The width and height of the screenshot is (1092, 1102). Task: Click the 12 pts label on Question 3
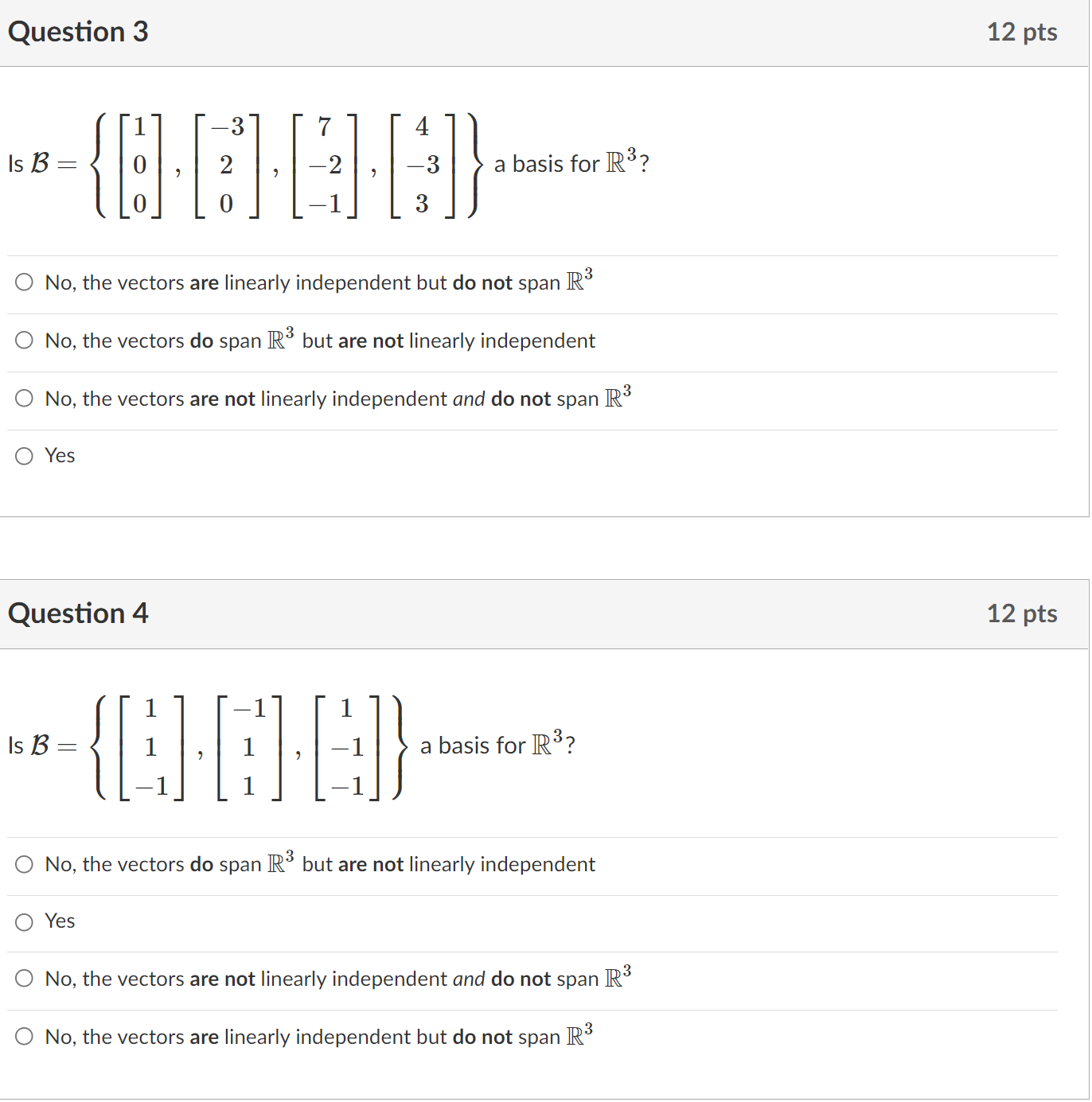pyautogui.click(x=1022, y=32)
